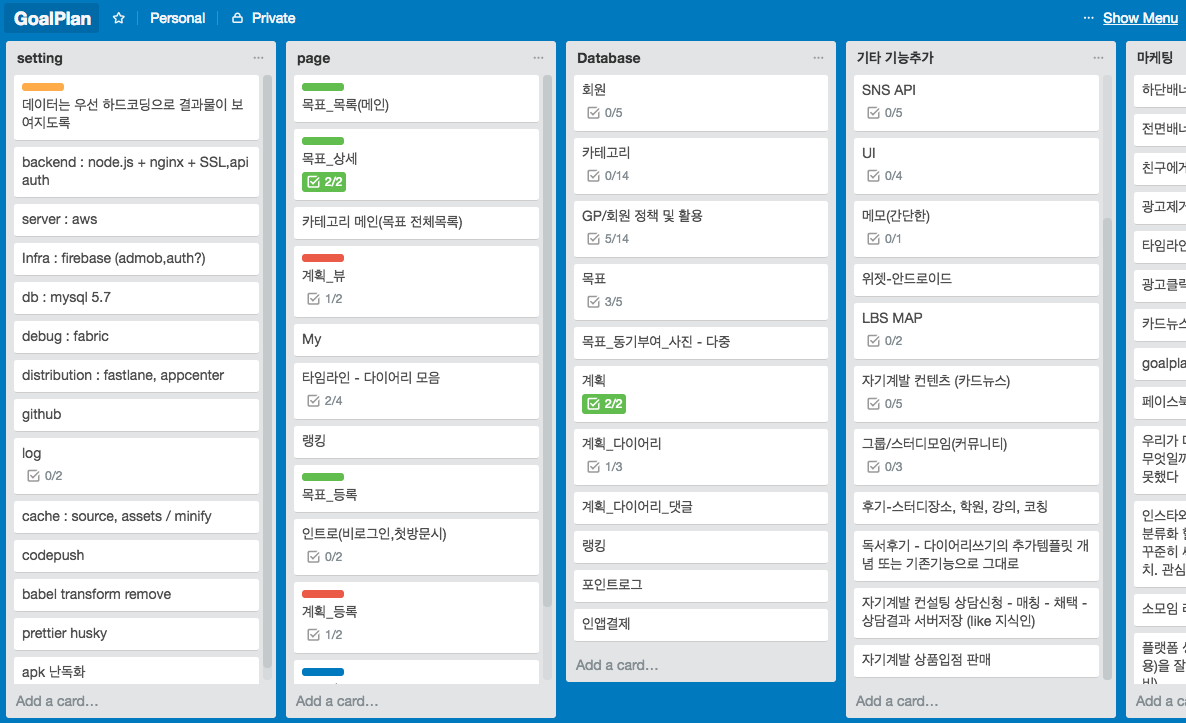1186x723 pixels.
Task: Click the red label on the 계획_뷰 card
Action: tap(321, 258)
